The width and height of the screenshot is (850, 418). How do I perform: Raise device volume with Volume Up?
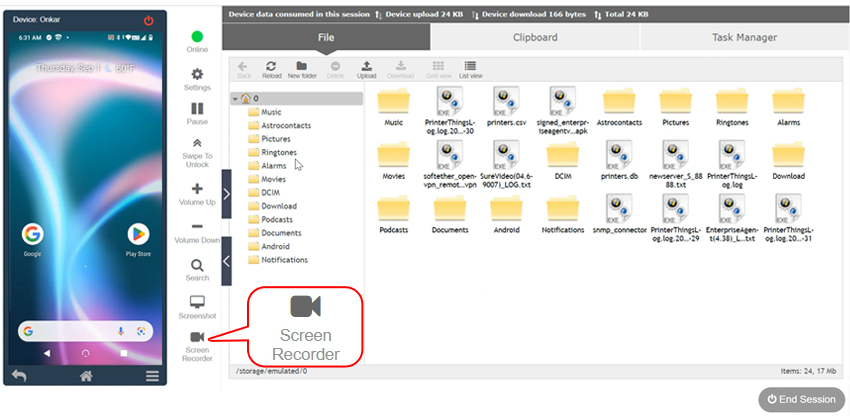[197, 194]
